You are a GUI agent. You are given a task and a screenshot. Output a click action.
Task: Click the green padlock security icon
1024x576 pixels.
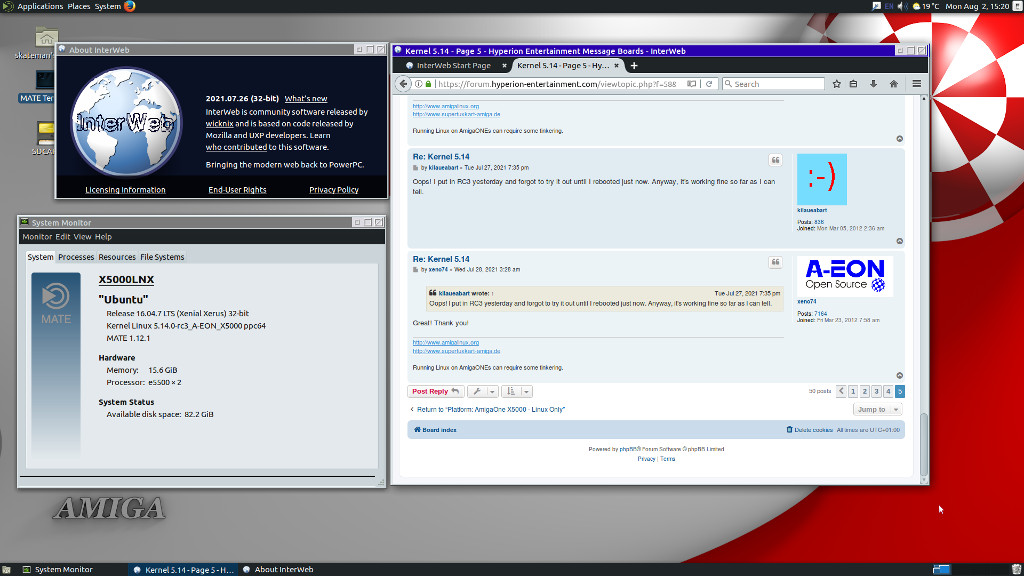[x=428, y=84]
